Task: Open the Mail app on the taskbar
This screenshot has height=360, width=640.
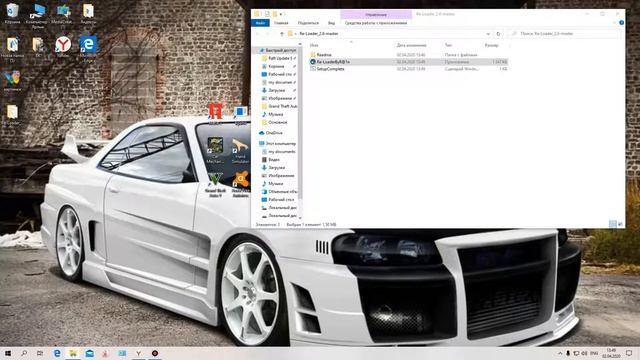Action: point(89,353)
